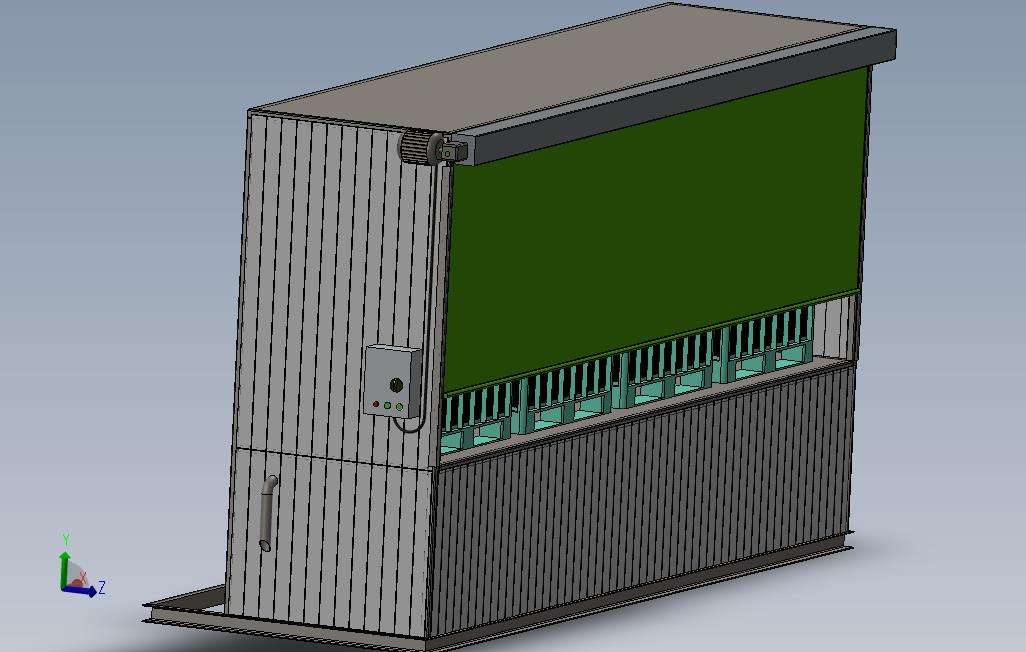Click the blue Z axis of the triad
1026x652 pixels.
tap(81, 591)
